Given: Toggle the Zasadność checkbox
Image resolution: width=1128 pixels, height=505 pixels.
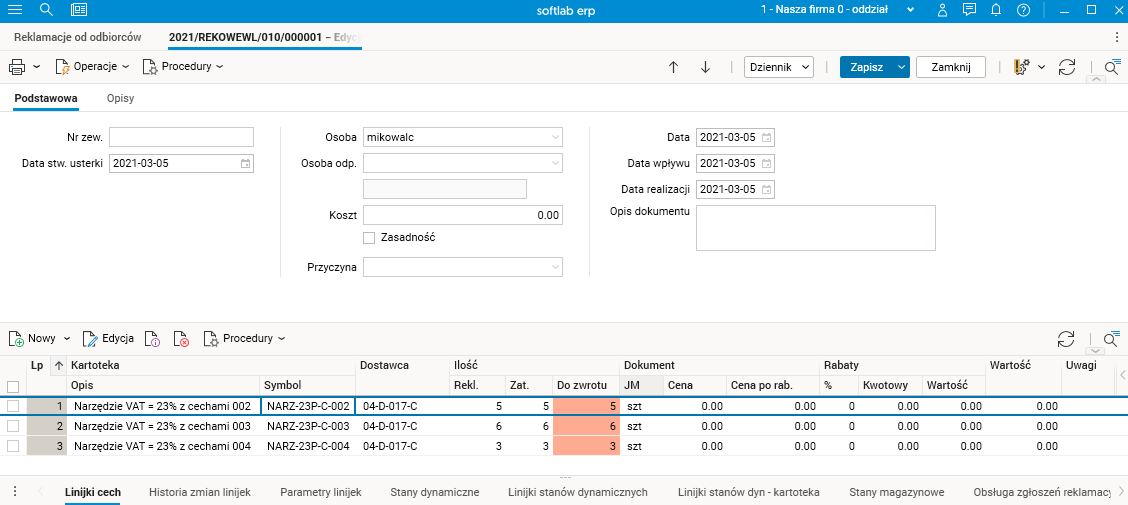Looking at the screenshot, I should coord(369,237).
